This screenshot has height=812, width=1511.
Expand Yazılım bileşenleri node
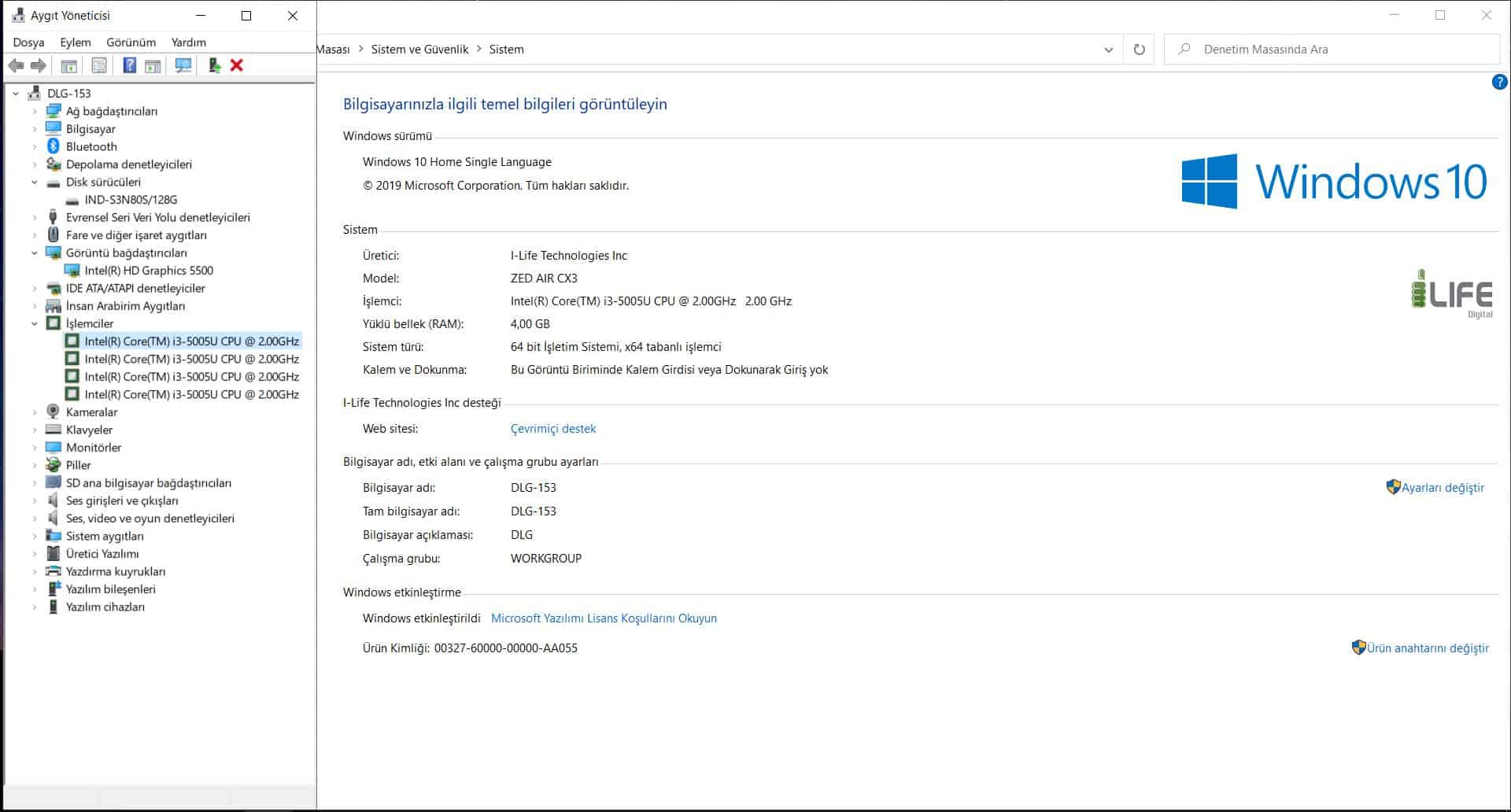pos(34,589)
